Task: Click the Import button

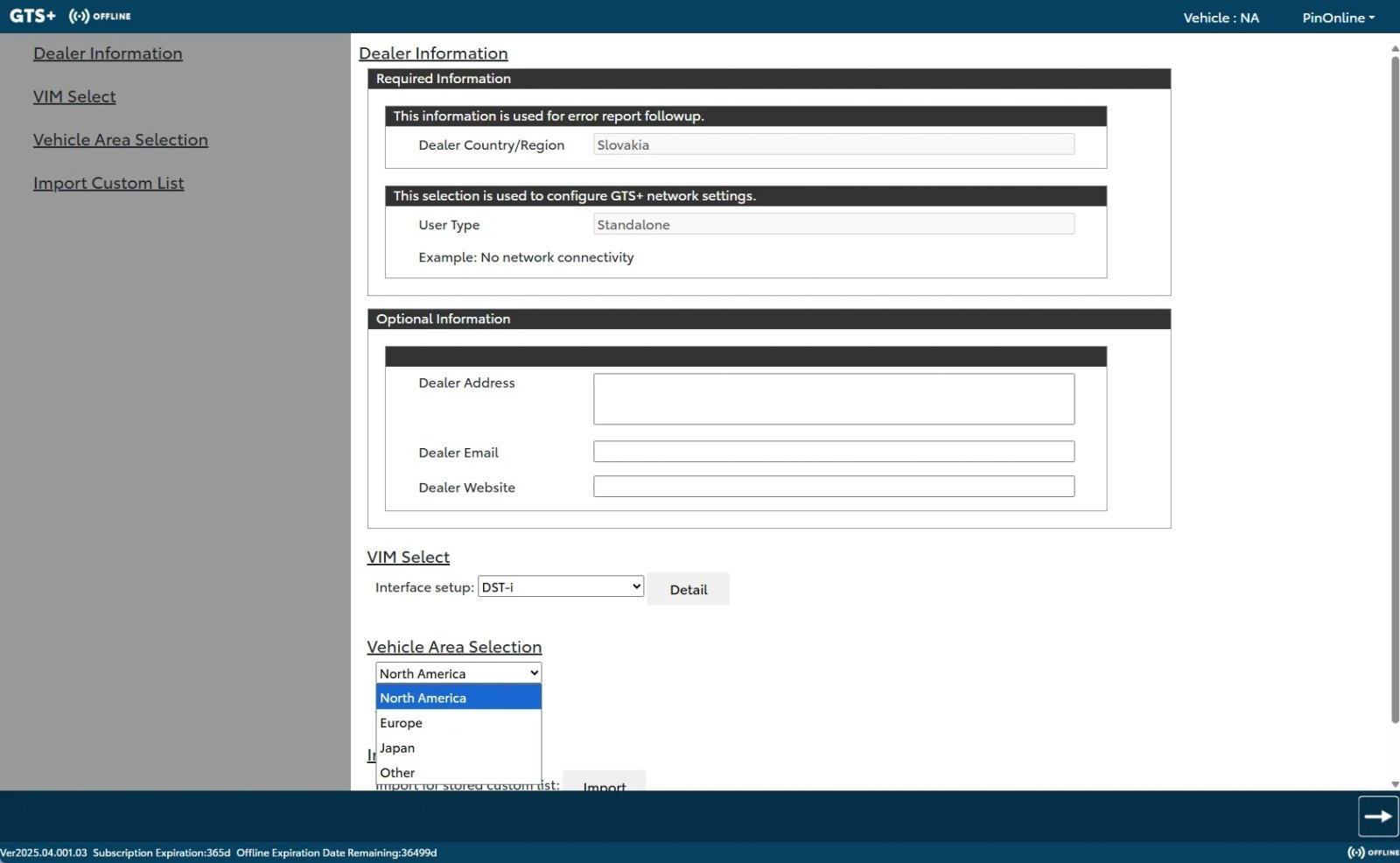Action: (604, 782)
